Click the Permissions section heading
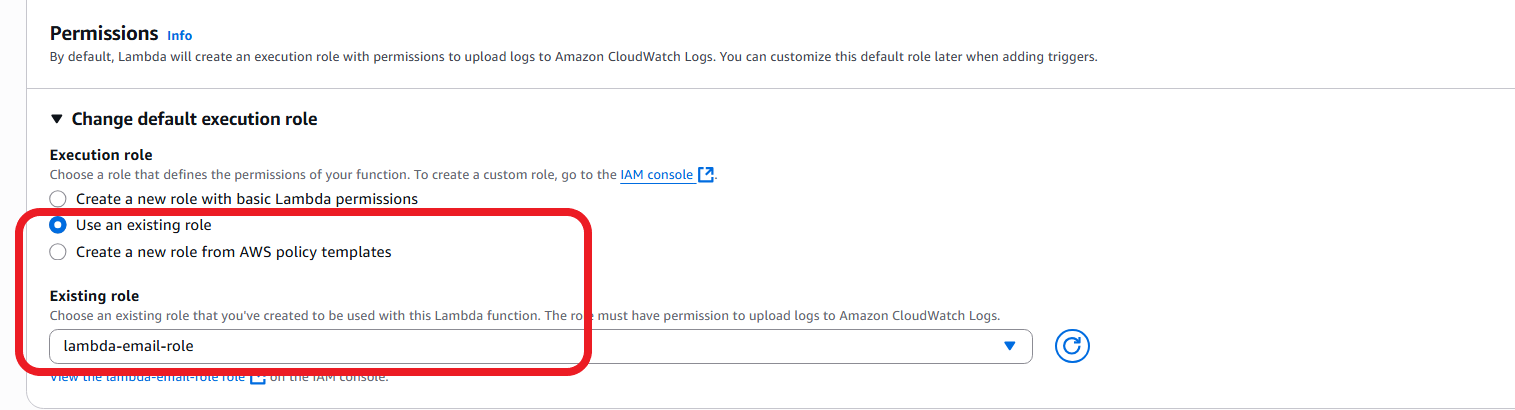The height and width of the screenshot is (410, 1515). coord(104,33)
